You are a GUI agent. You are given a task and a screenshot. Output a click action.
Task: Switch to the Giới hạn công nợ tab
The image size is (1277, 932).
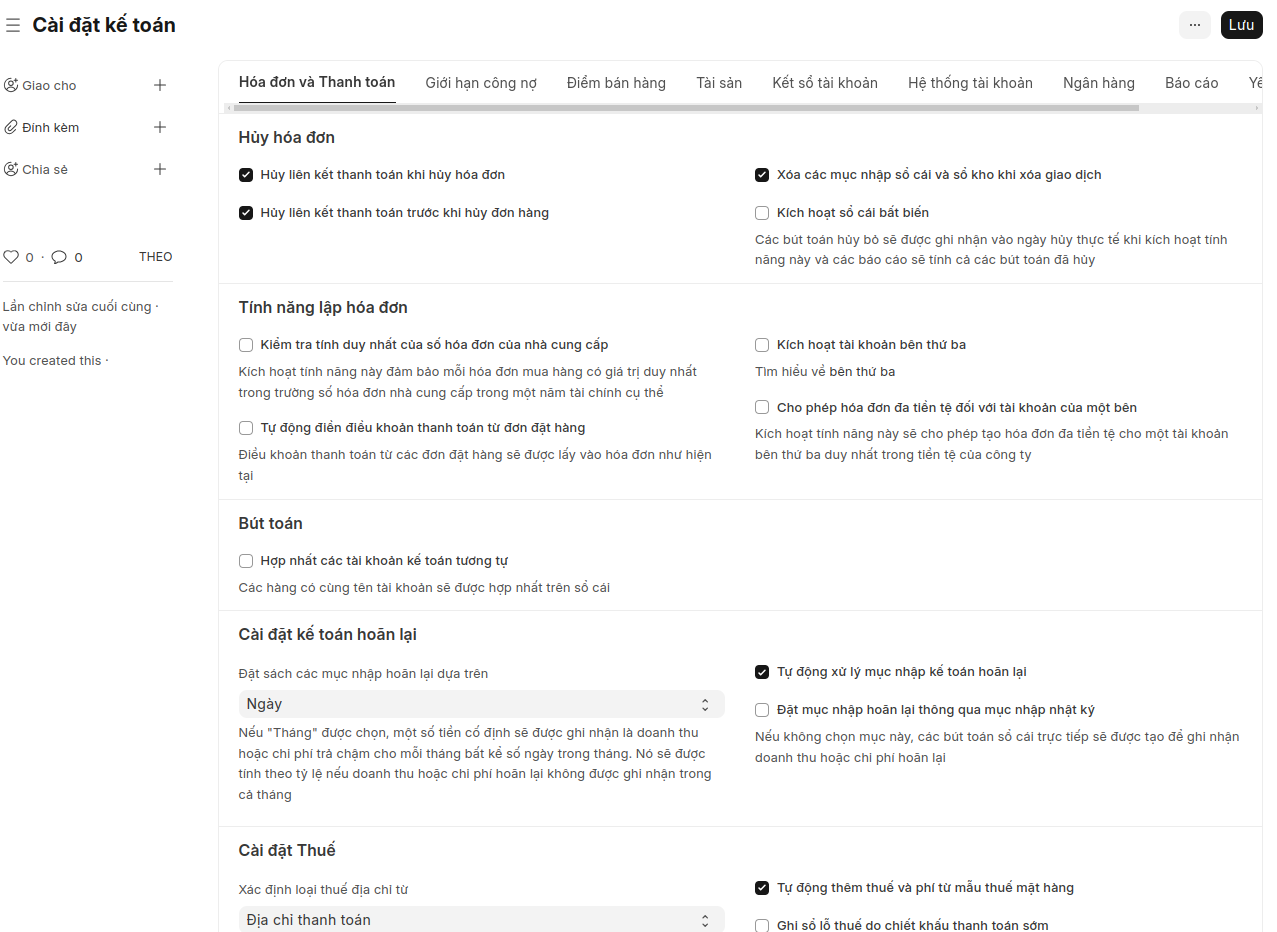point(481,83)
